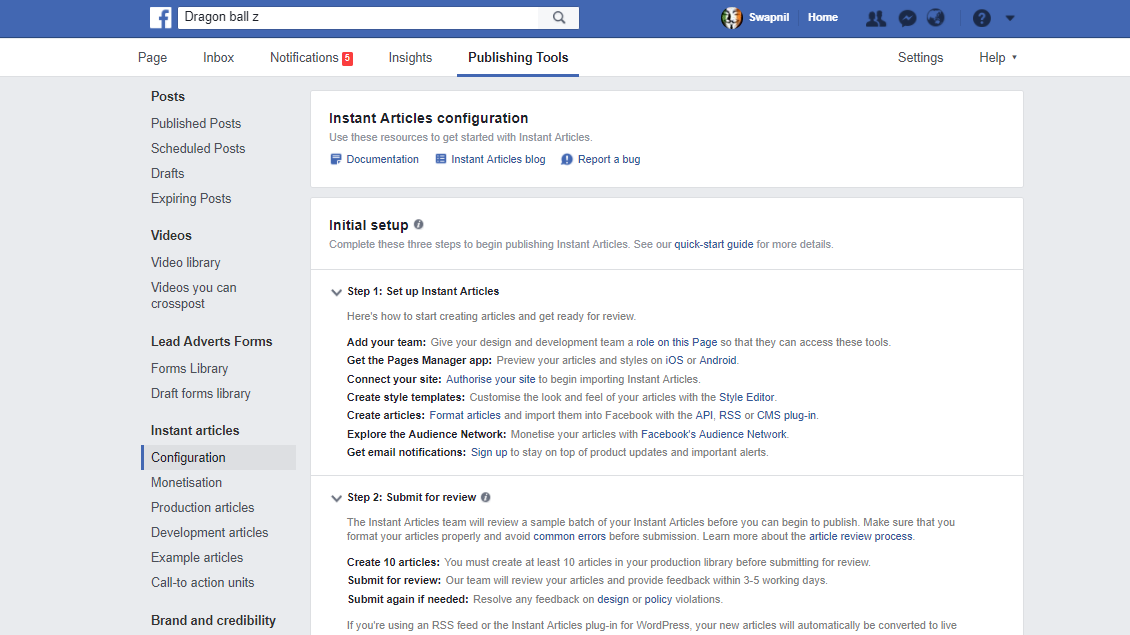1130x635 pixels.
Task: Click the quick help question mark icon
Action: pos(982,18)
